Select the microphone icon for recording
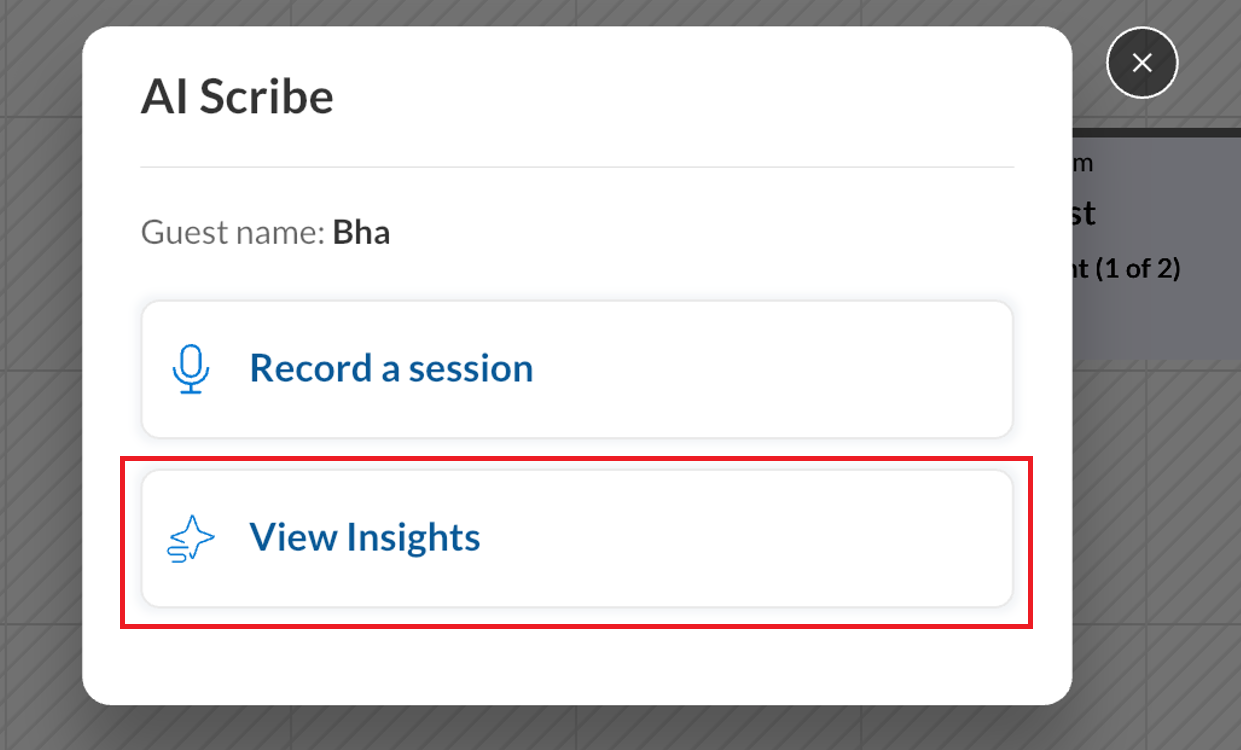Screen dimensions: 1241x750 pos(190,368)
